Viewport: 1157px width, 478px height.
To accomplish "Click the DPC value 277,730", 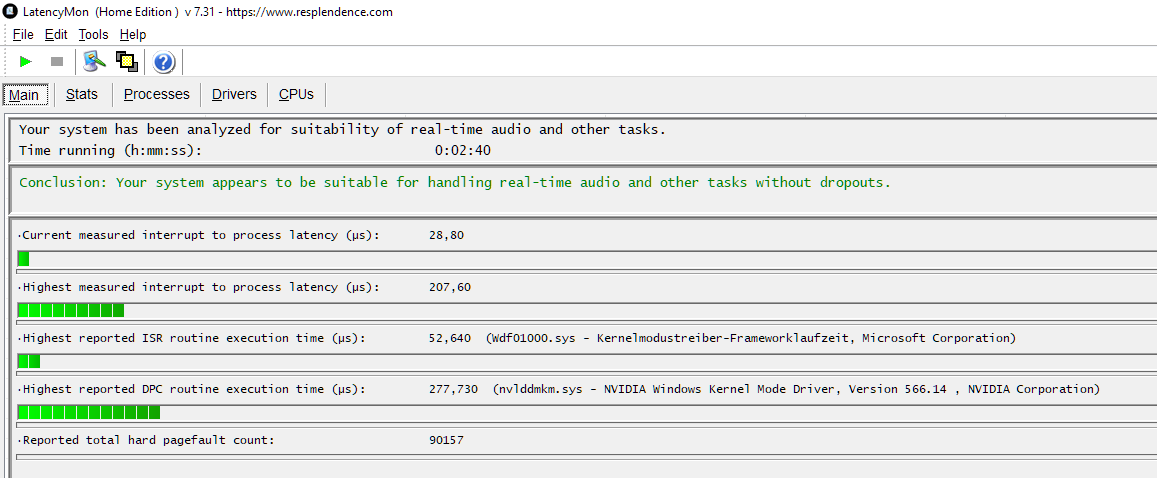I will pos(453,389).
